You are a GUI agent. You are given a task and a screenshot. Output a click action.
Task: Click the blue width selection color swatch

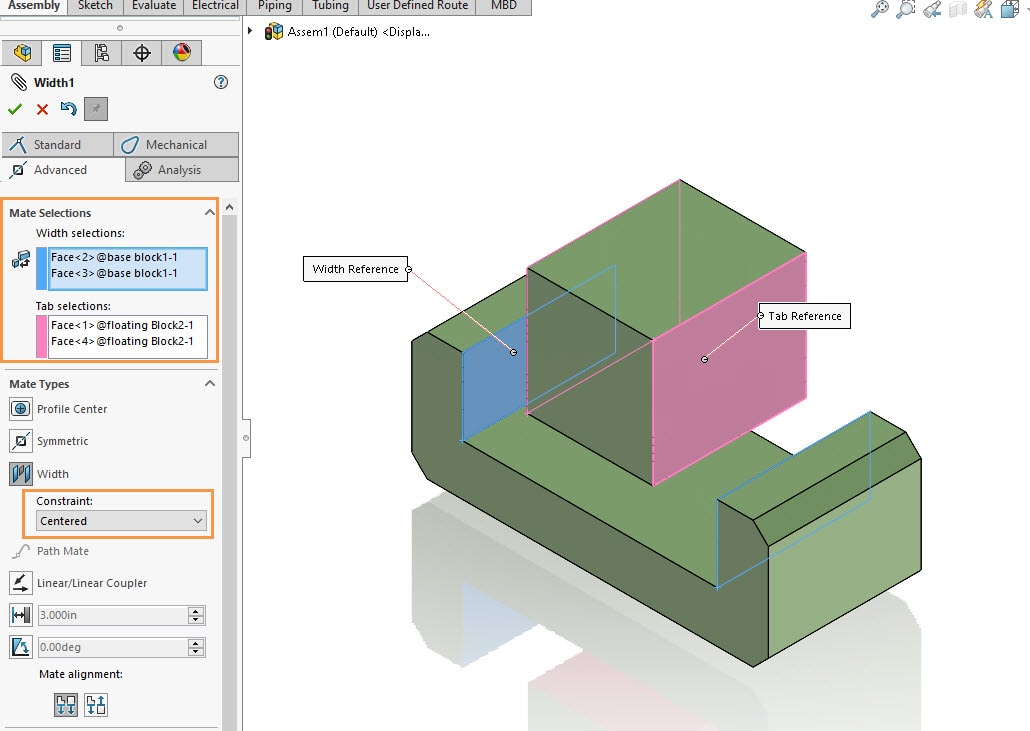(41, 269)
